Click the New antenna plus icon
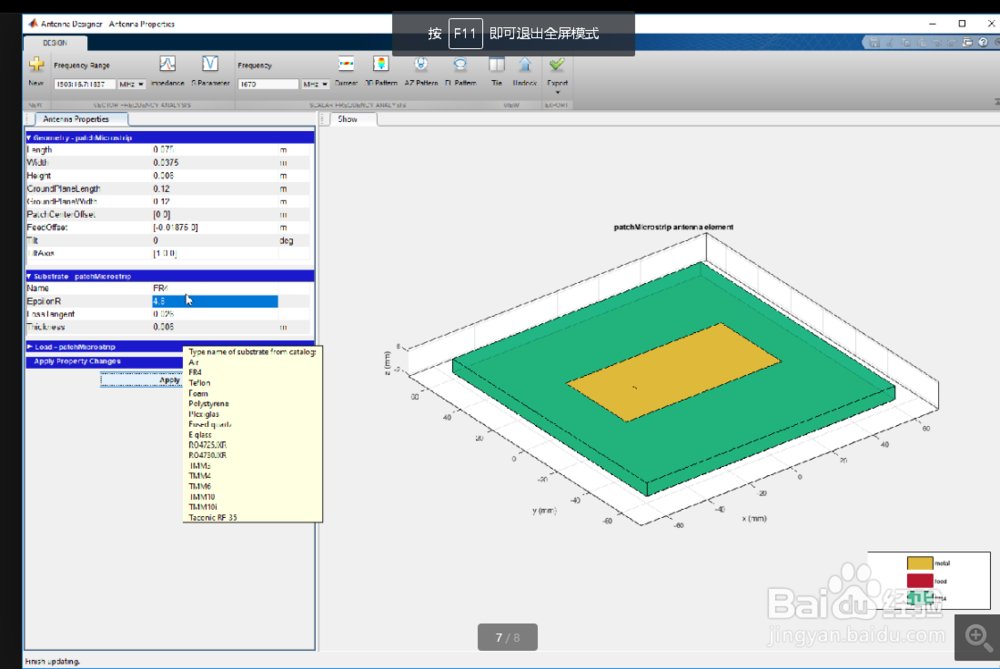 coord(36,64)
